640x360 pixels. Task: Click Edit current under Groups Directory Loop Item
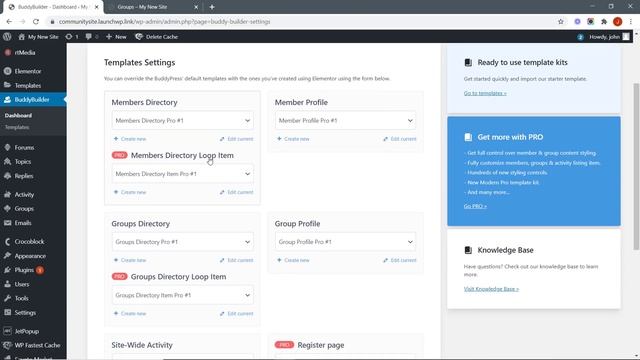pyautogui.click(x=236, y=314)
